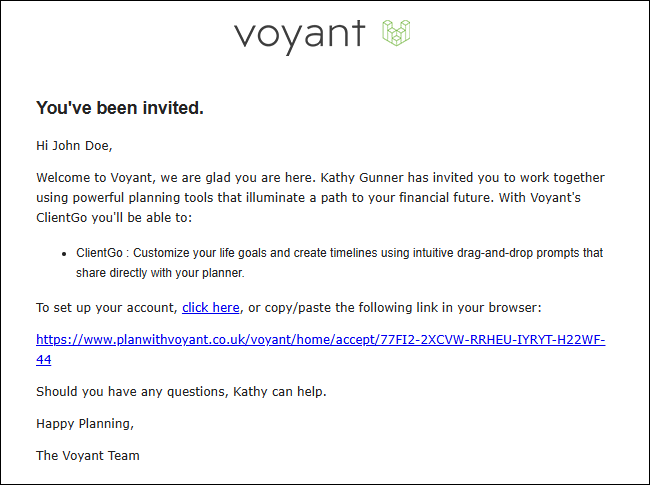Open the 'click here' account setup link
This screenshot has height=485, width=650.
click(x=211, y=308)
